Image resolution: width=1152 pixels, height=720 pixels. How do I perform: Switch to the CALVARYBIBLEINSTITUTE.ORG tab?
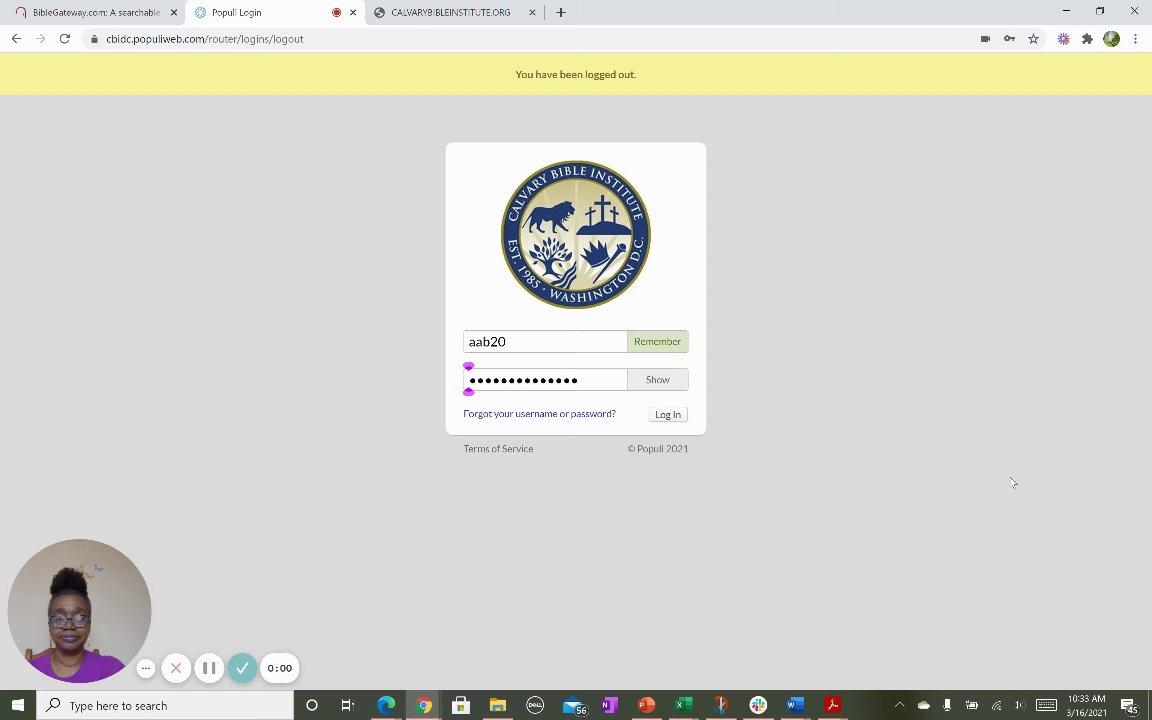pyautogui.click(x=450, y=12)
